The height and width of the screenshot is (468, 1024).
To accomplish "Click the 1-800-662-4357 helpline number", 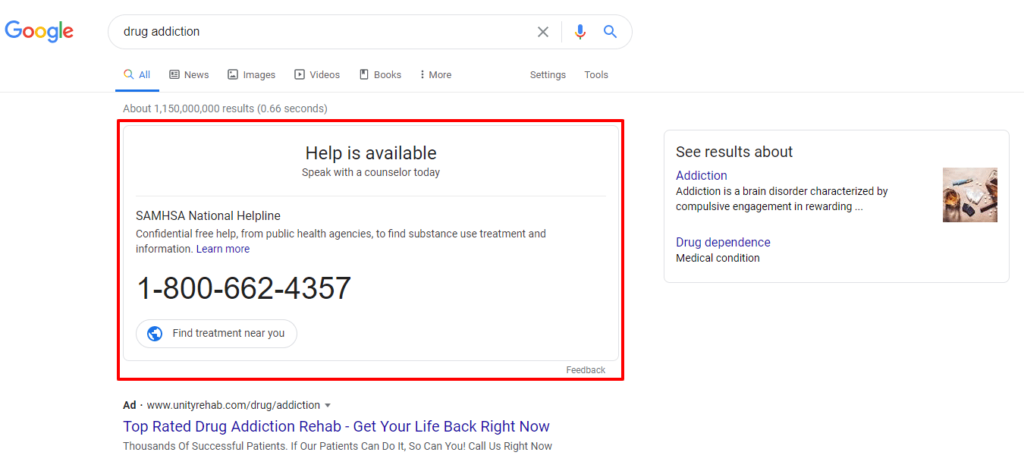I will [244, 288].
